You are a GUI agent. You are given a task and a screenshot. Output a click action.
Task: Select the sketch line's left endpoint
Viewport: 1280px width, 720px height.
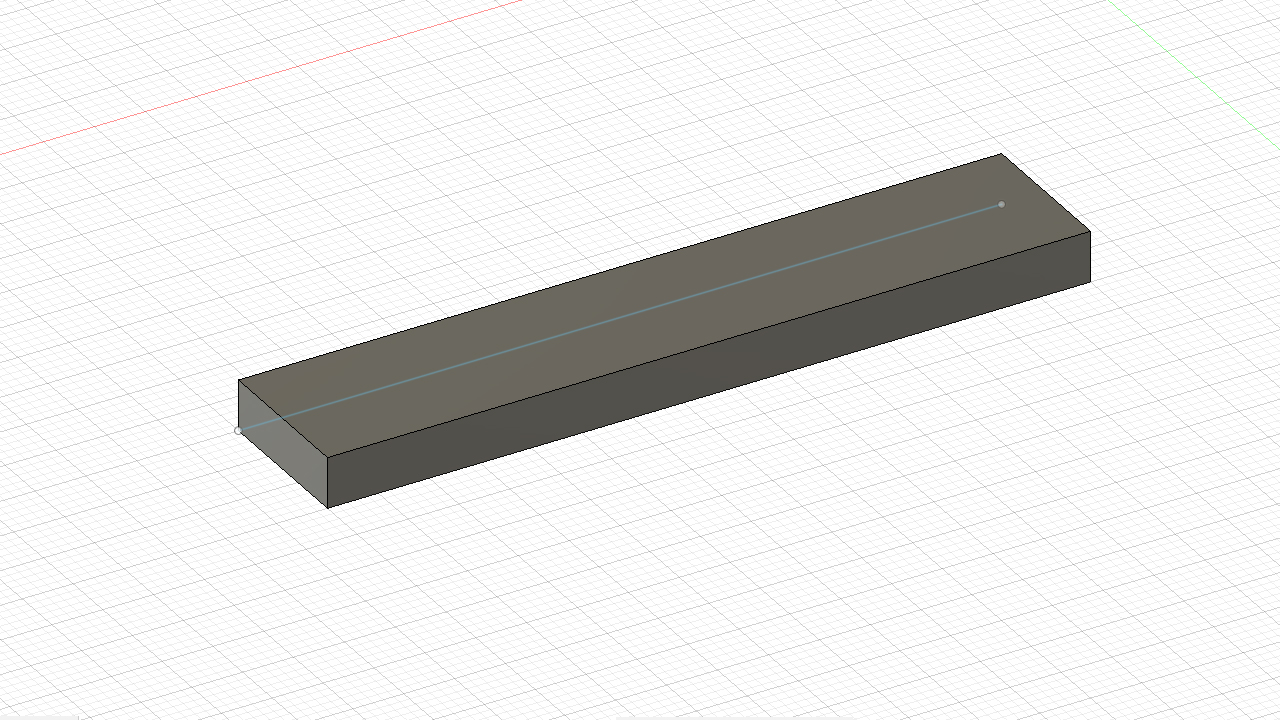pos(238,431)
